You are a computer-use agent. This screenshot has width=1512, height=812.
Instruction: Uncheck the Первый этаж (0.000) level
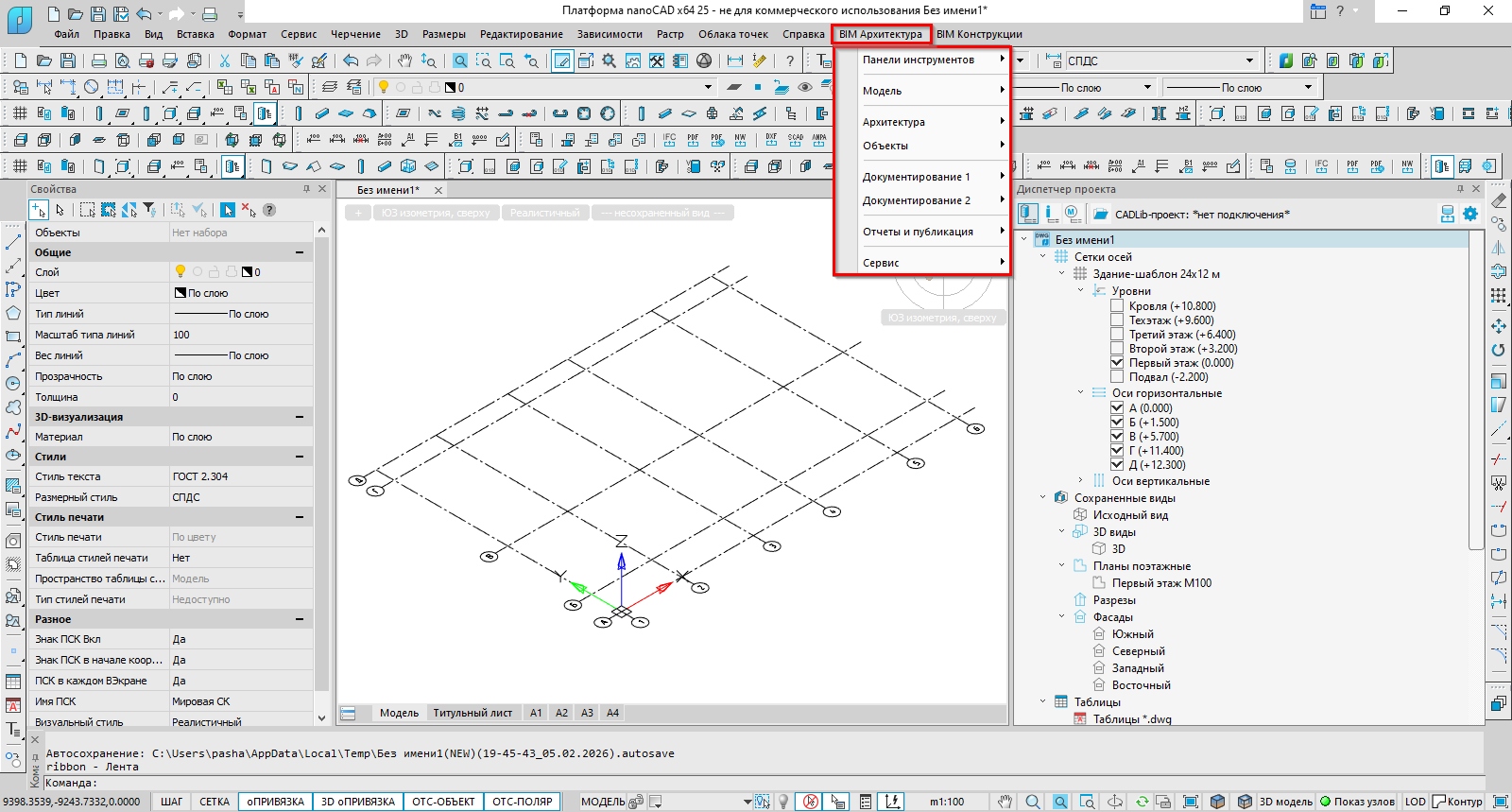(x=1117, y=363)
